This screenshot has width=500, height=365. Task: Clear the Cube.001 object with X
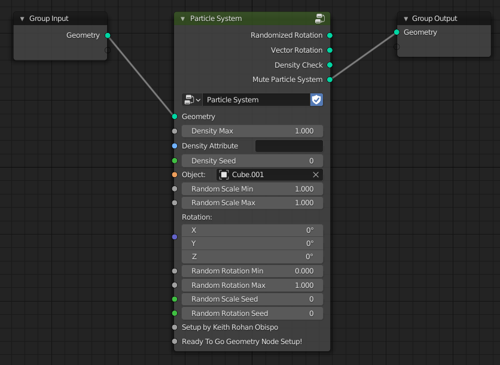click(x=316, y=175)
